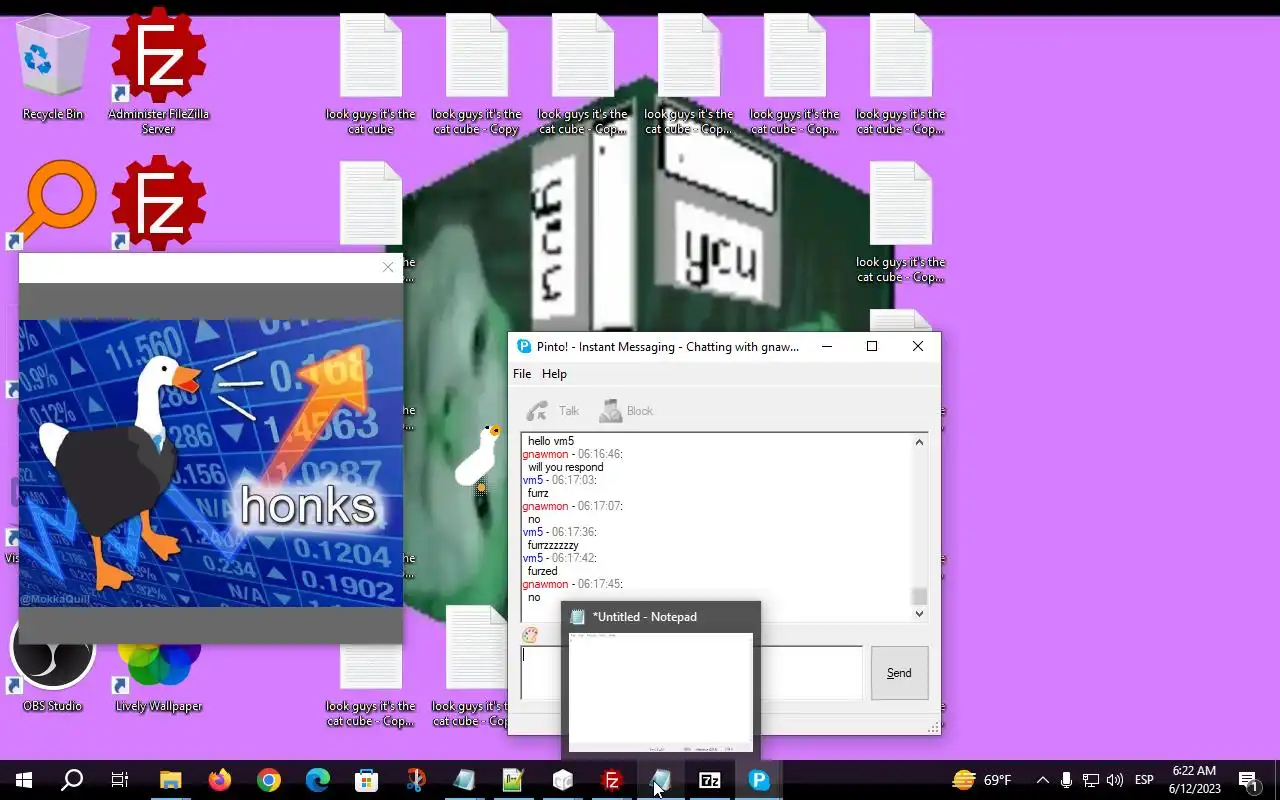Open Notepad++ from the taskbar
This screenshot has height=800, width=1280.
[x=513, y=780]
